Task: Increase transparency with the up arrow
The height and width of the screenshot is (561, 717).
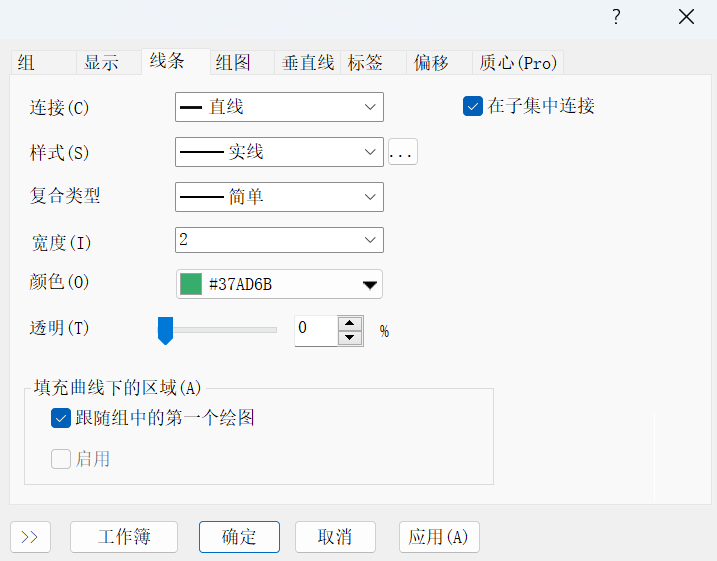Action: pyautogui.click(x=350, y=323)
